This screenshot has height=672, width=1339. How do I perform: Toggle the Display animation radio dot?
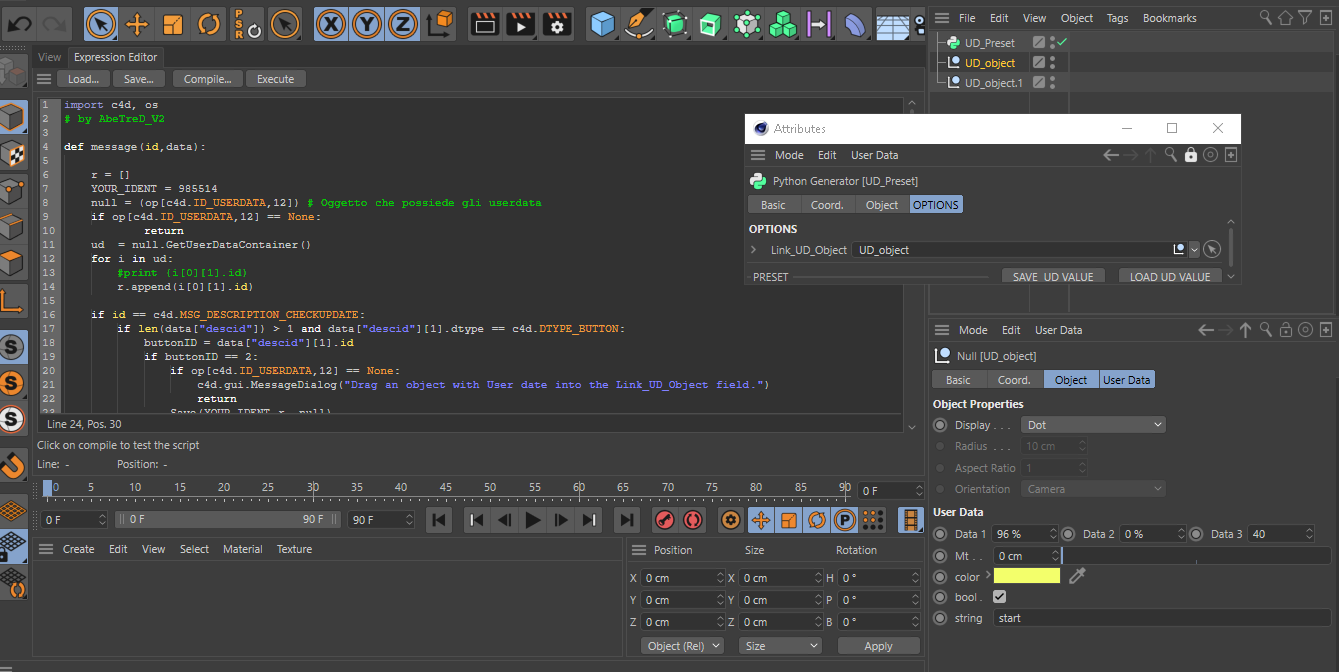click(940, 425)
